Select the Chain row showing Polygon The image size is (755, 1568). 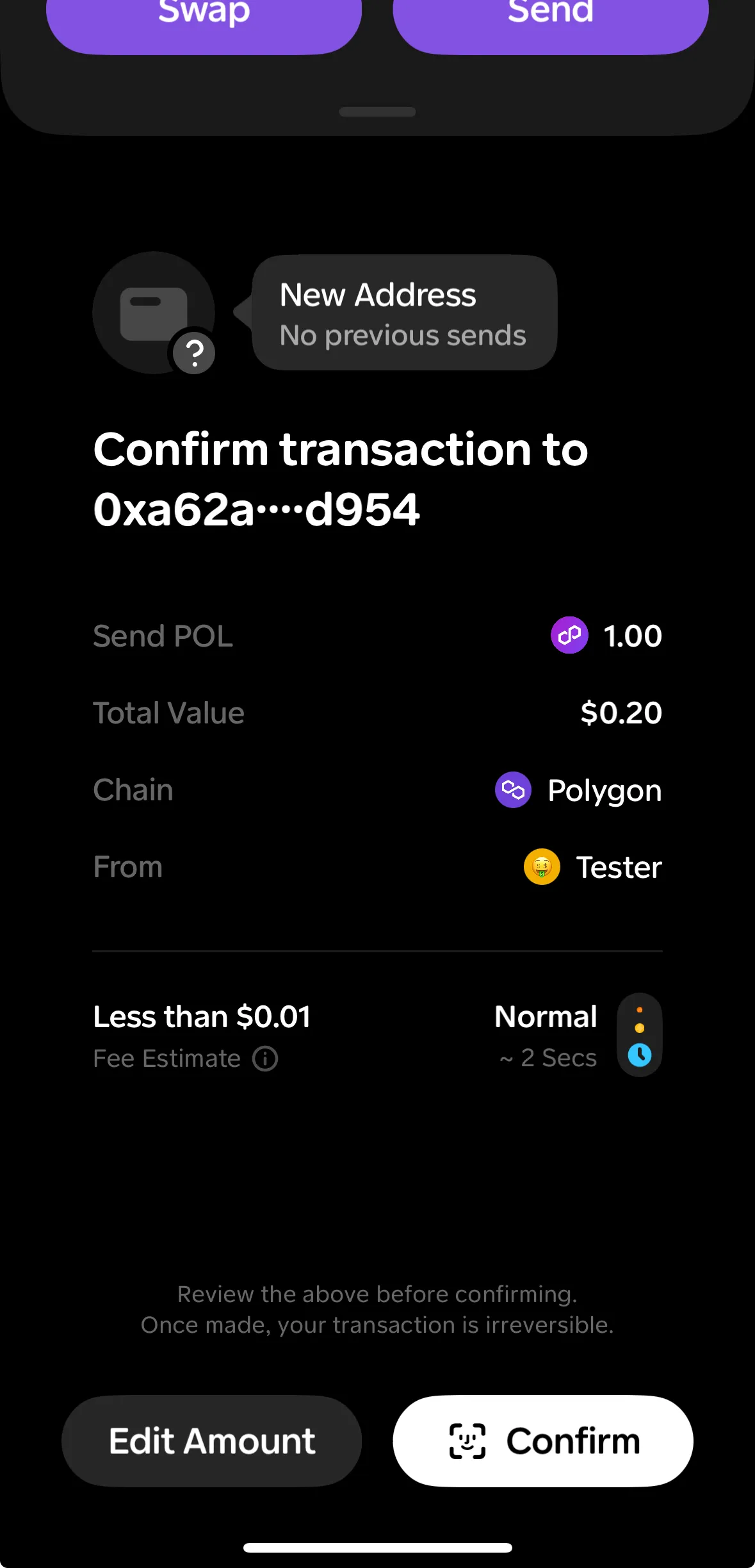(x=377, y=790)
